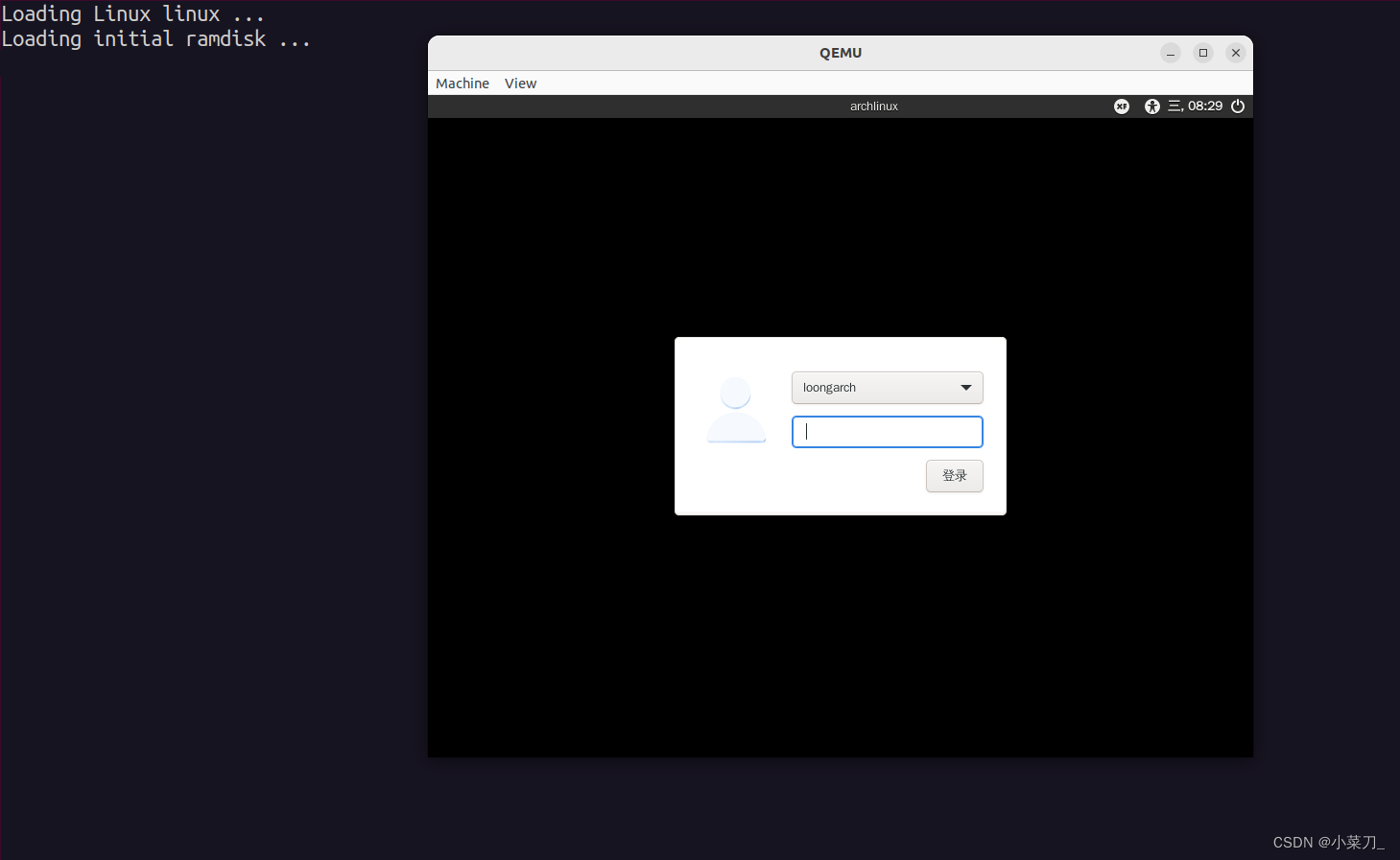This screenshot has width=1400, height=860.
Task: Click the user avatar icon on login panel
Action: pyautogui.click(x=735, y=410)
